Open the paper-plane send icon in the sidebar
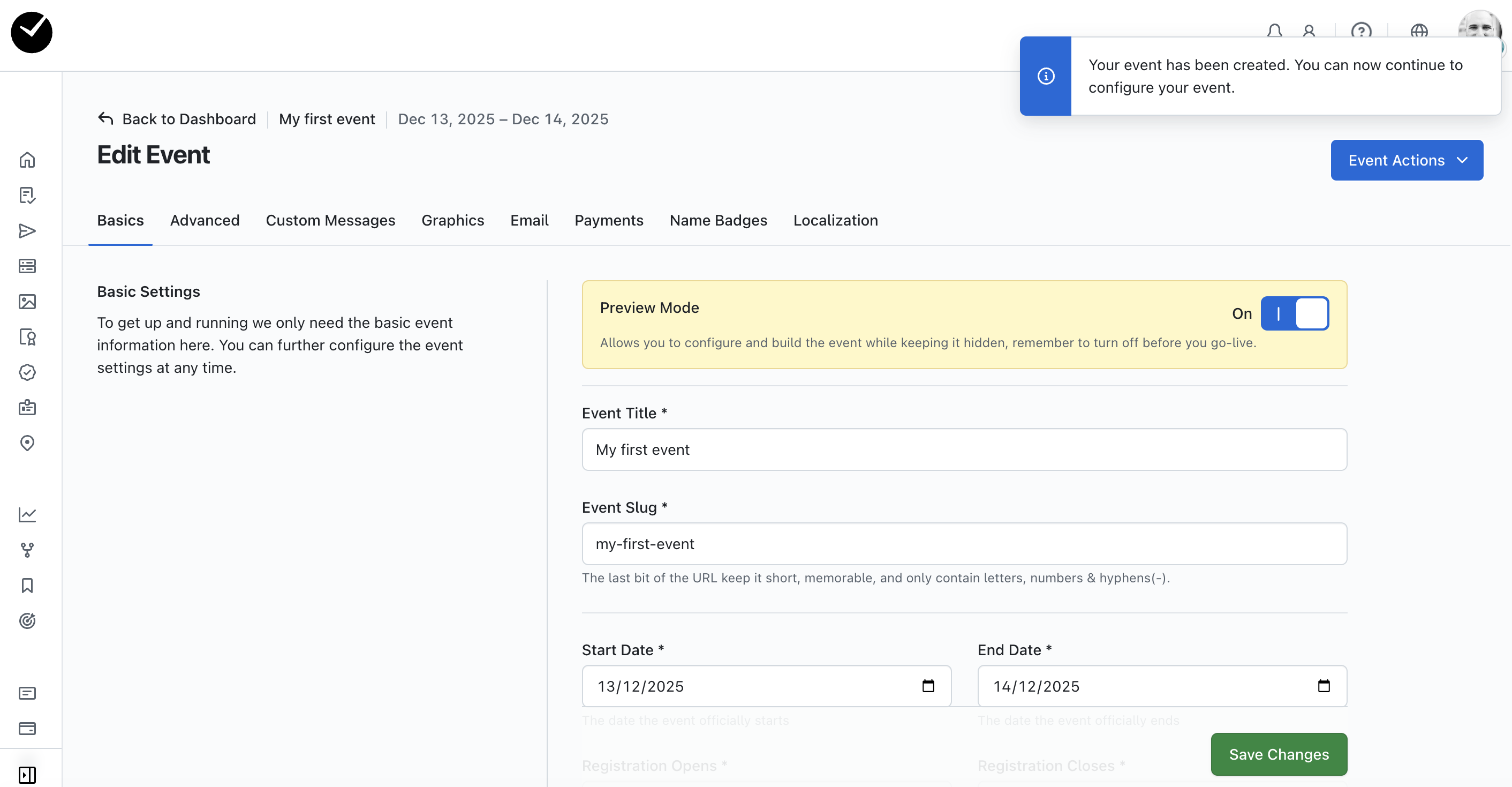1512x787 pixels. coord(27,231)
